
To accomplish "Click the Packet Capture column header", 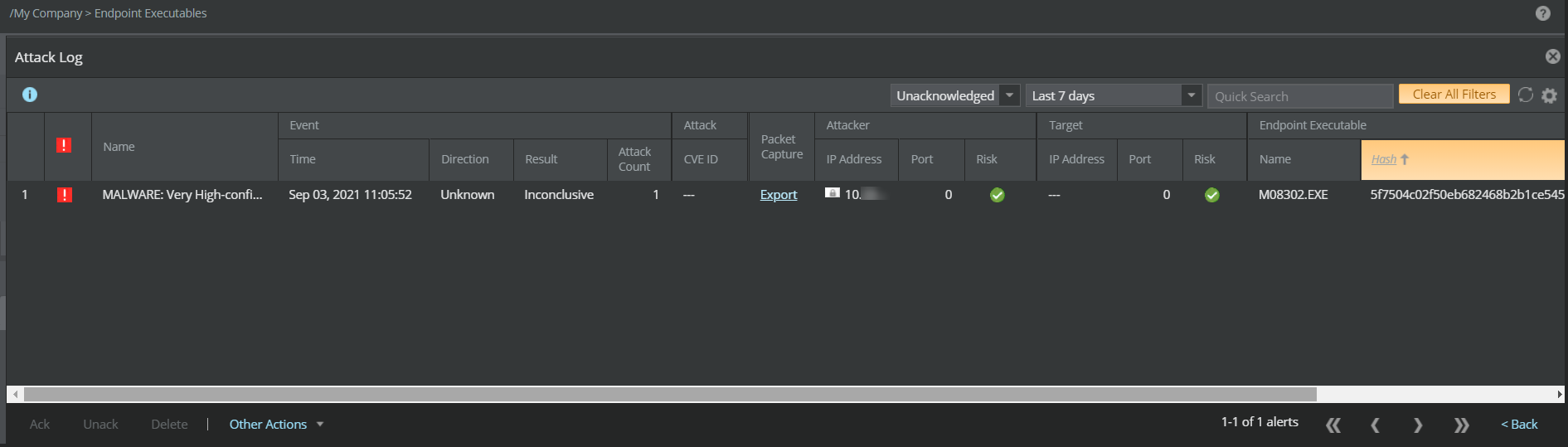I will (782, 147).
